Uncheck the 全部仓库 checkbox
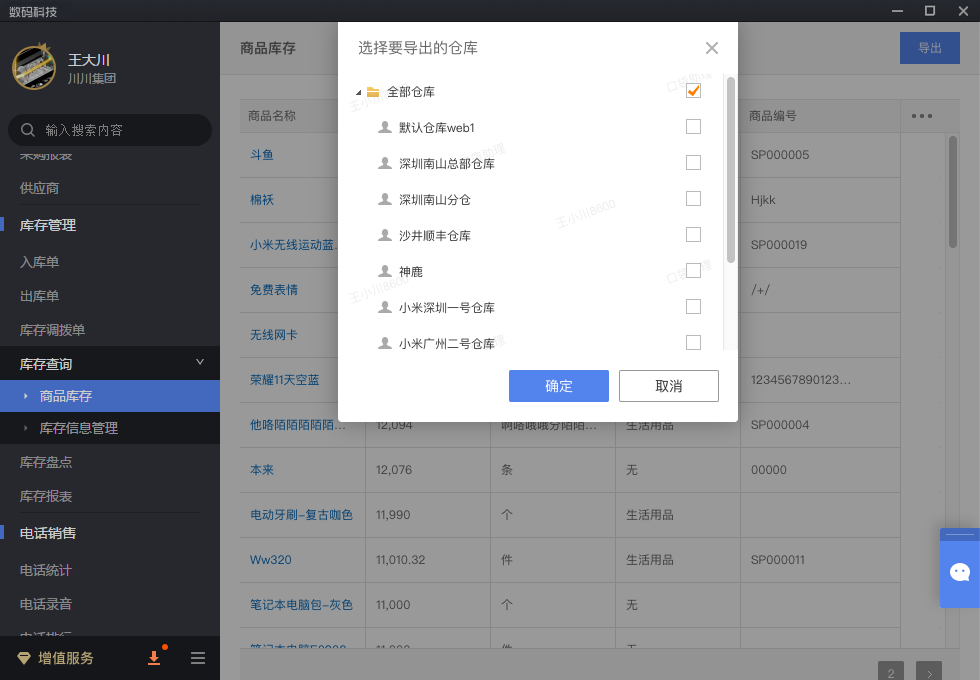The width and height of the screenshot is (980, 680). pyautogui.click(x=693, y=91)
